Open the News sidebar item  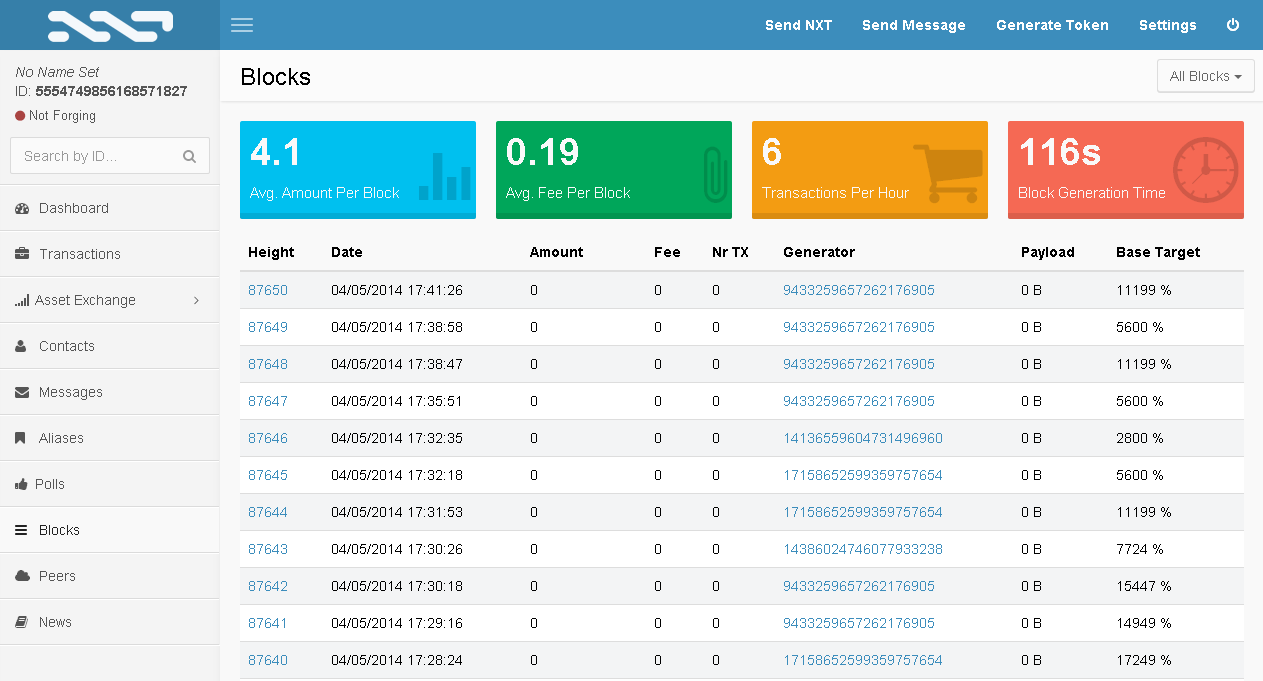pyautogui.click(x=55, y=622)
